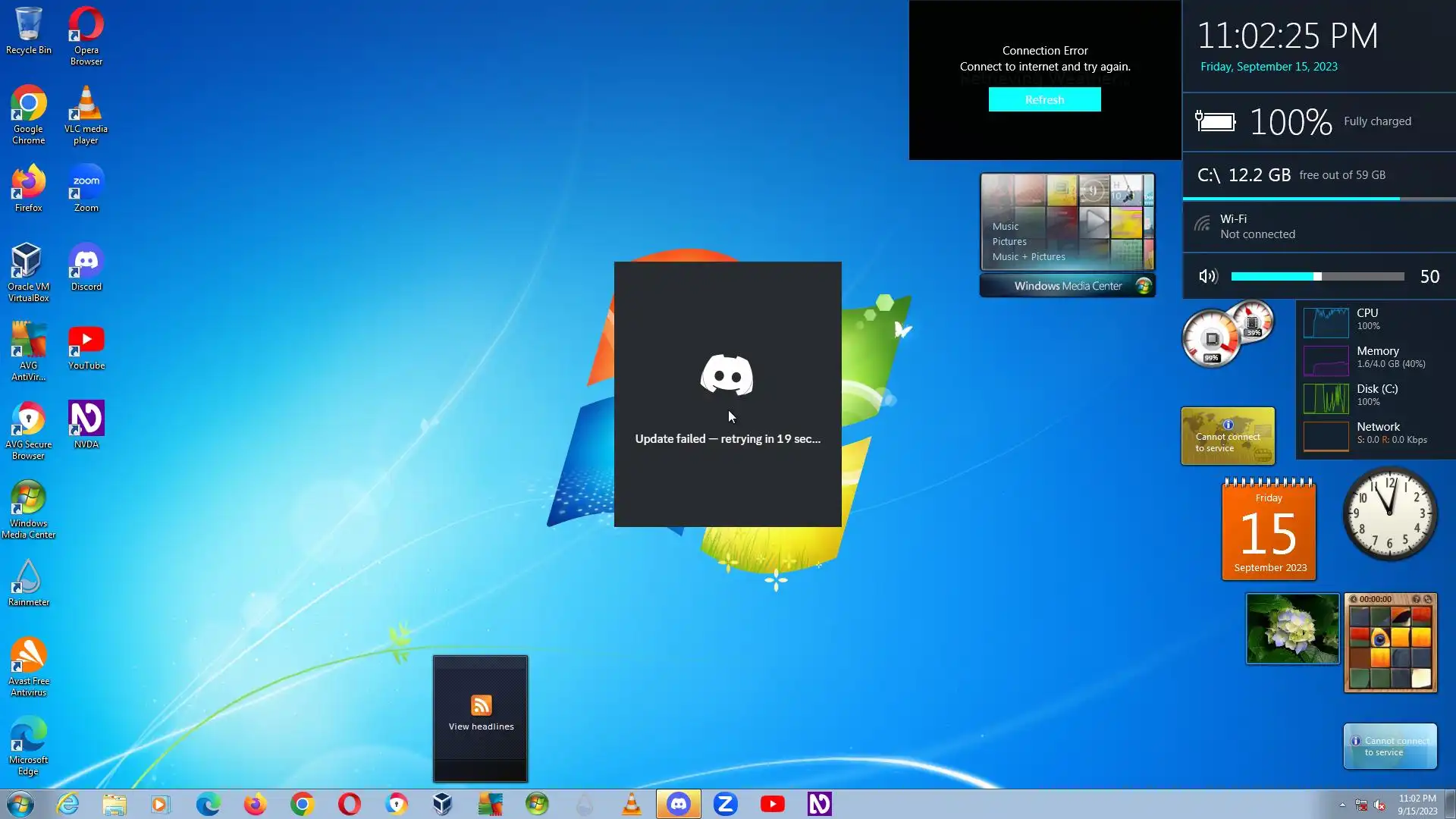Click the volume slider bar set to 50
The width and height of the screenshot is (1456, 819).
point(1317,277)
